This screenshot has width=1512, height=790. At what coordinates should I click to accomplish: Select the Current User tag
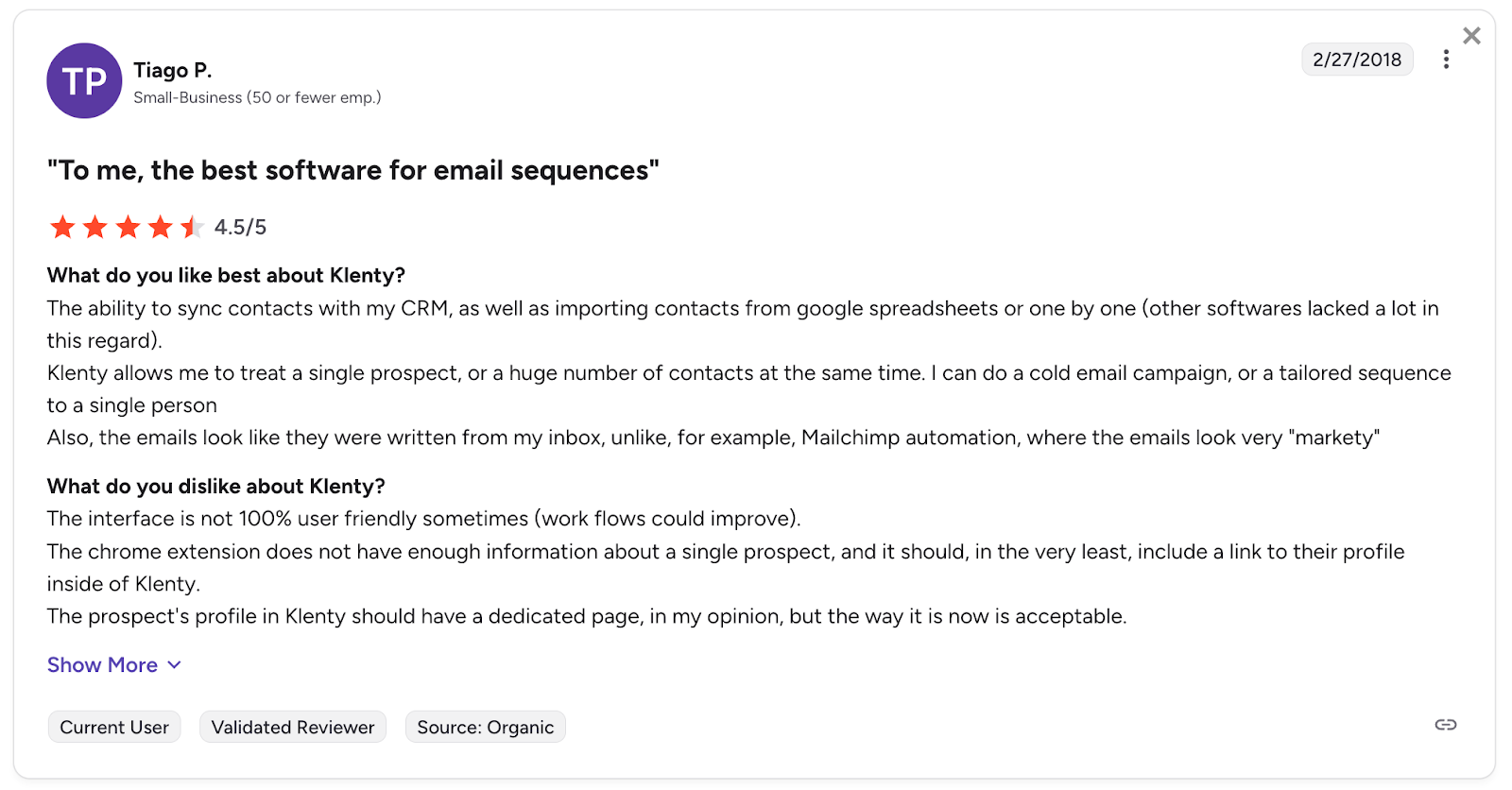(114, 727)
